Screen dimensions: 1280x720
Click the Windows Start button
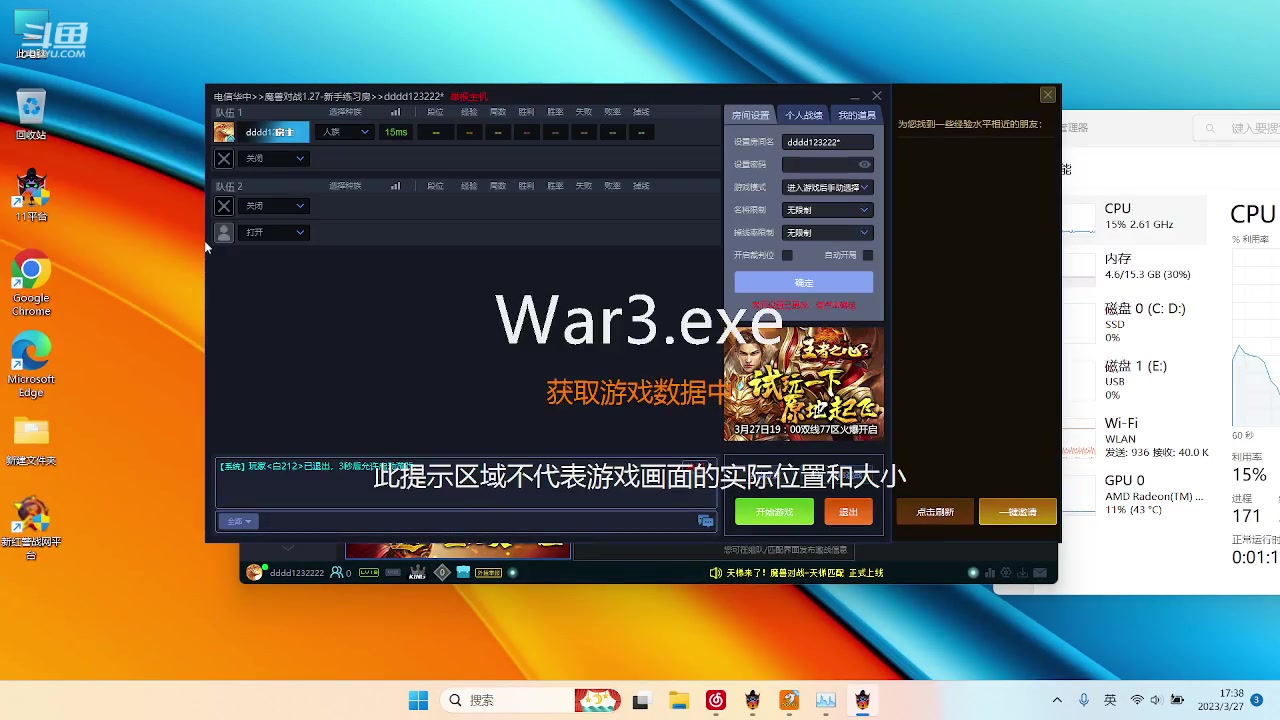pos(418,700)
